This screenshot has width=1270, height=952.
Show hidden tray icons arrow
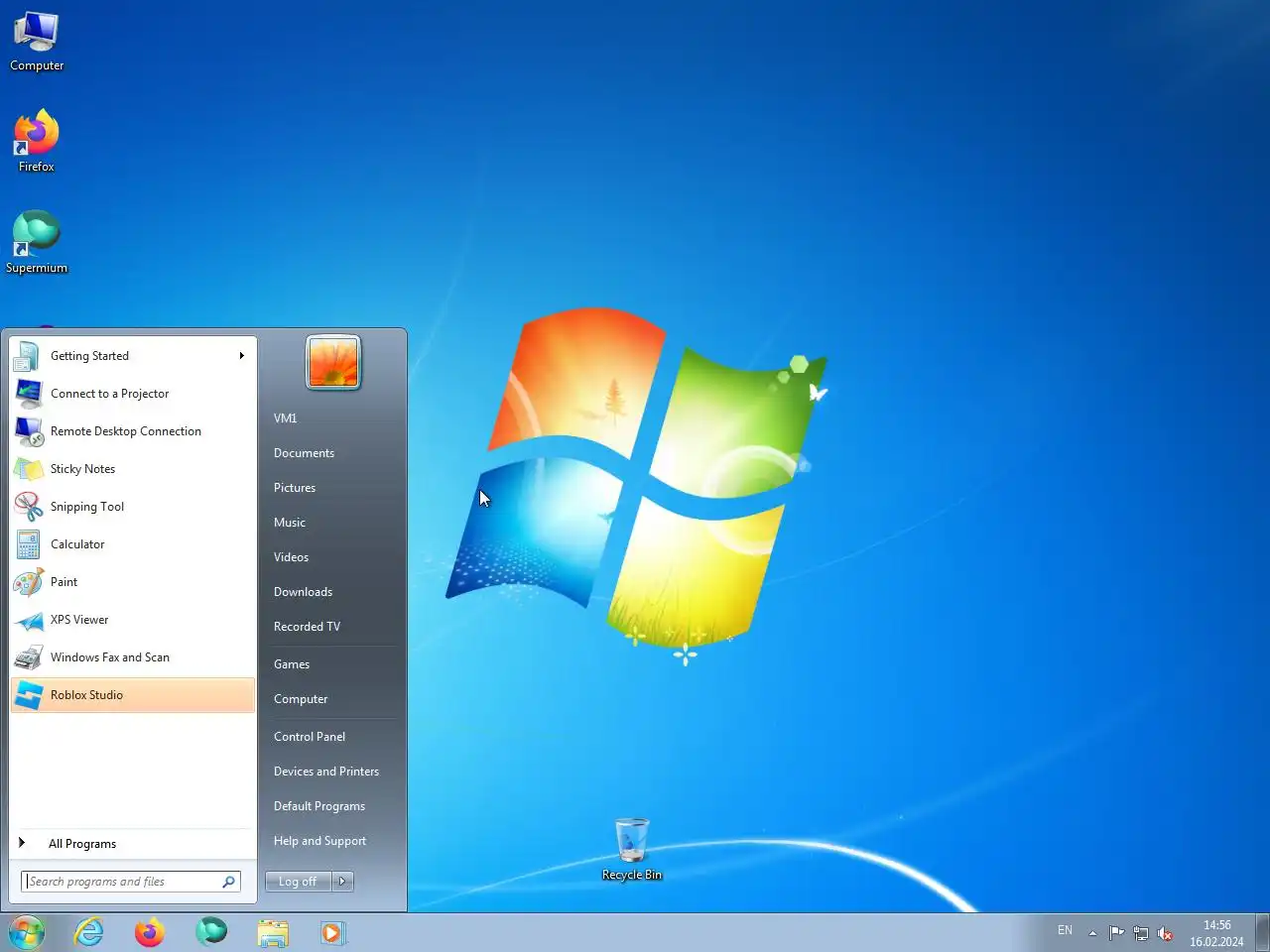coord(1092,932)
